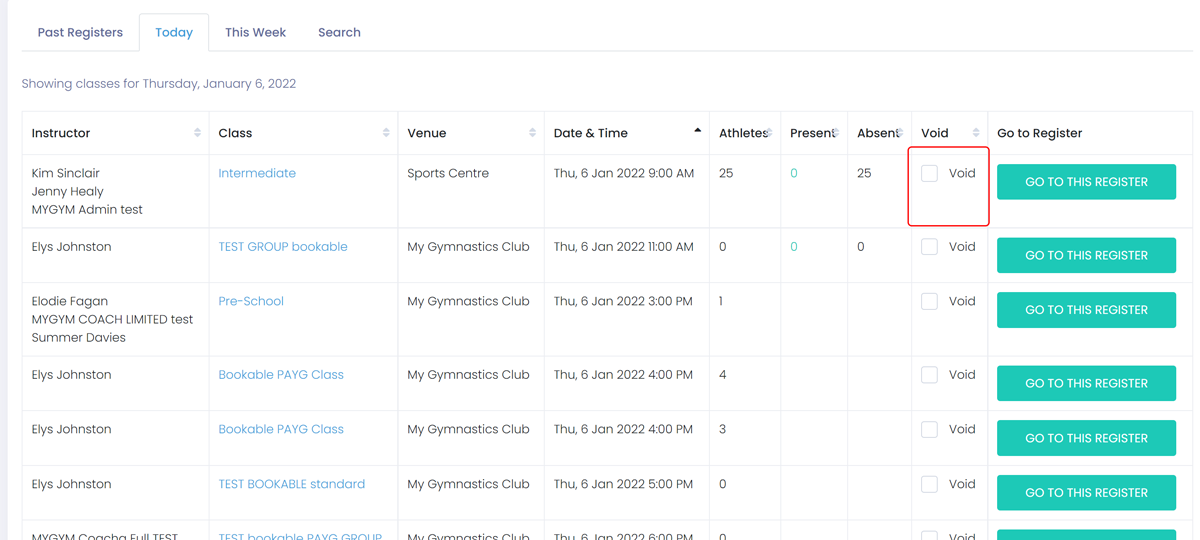Viewport: 1200px width, 540px height.
Task: Toggle Date & Time sort arrow
Action: point(697,132)
